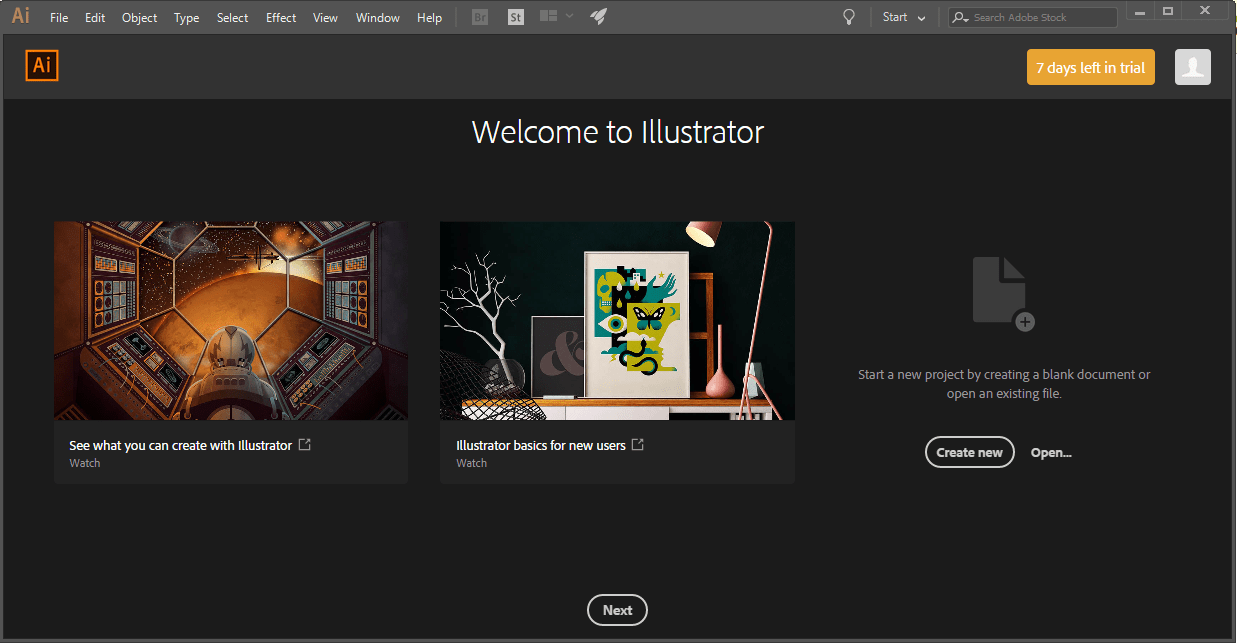Click the new document file icon
Screen dimensions: 1237x644
click(1003, 292)
